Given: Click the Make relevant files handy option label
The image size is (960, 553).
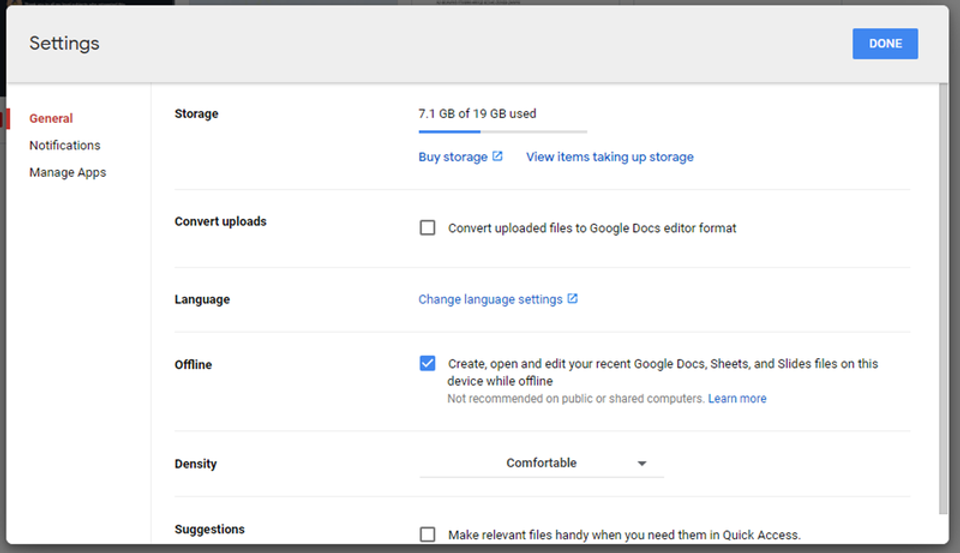Looking at the screenshot, I should click(x=624, y=535).
